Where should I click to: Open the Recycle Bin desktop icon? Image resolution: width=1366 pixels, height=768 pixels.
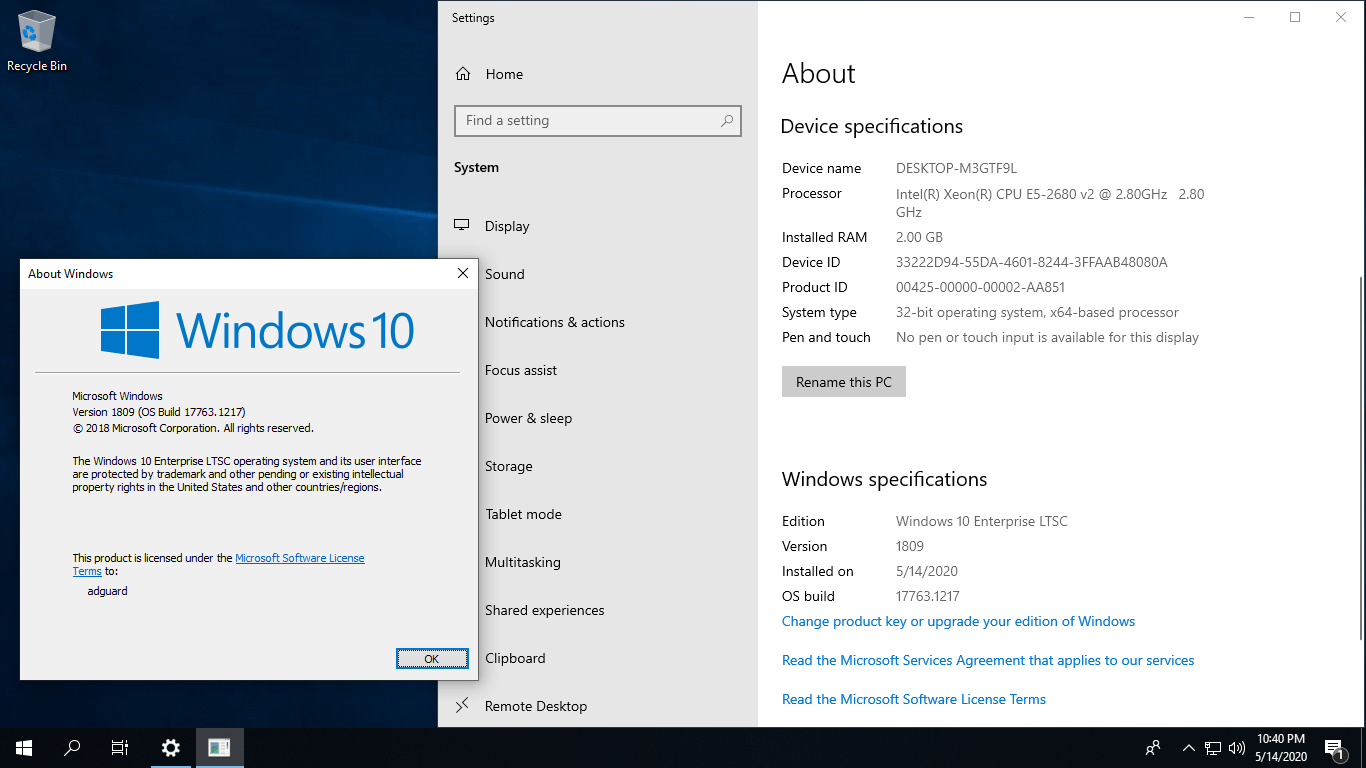(x=37, y=40)
